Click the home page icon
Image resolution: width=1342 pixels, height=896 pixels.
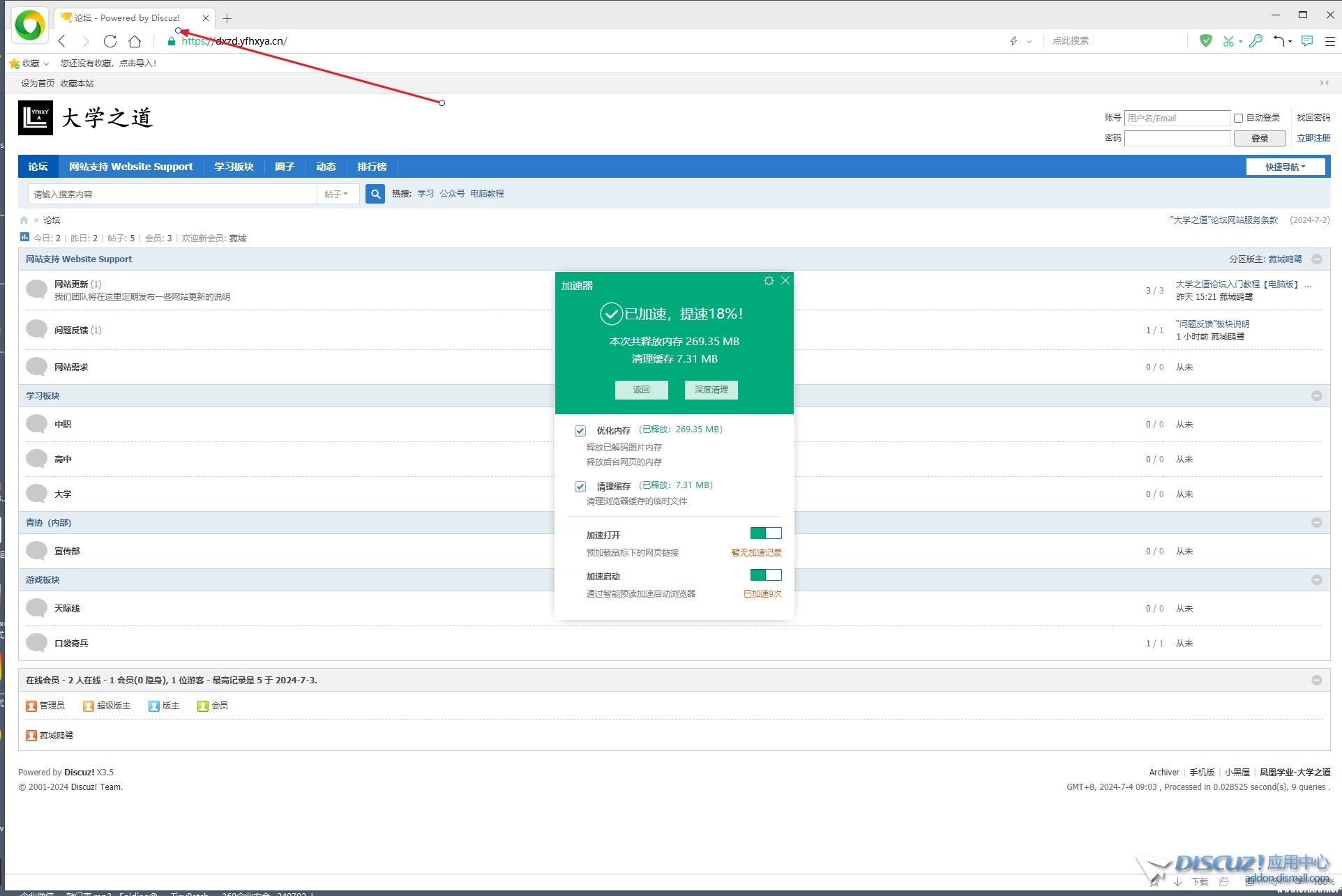click(x=135, y=41)
